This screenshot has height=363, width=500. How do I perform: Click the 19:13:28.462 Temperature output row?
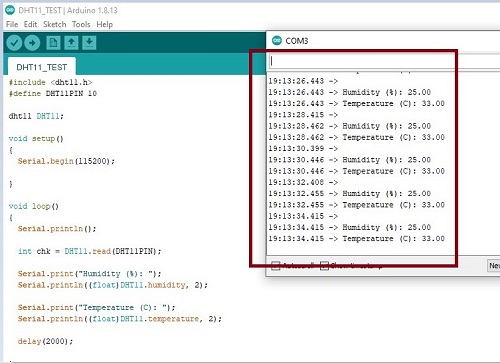(x=357, y=137)
